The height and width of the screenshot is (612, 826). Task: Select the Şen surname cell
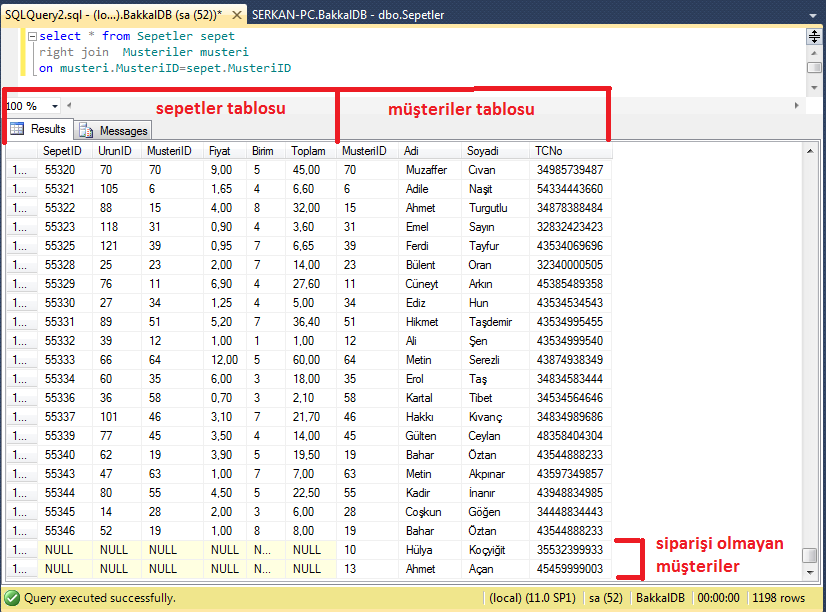[x=495, y=341]
